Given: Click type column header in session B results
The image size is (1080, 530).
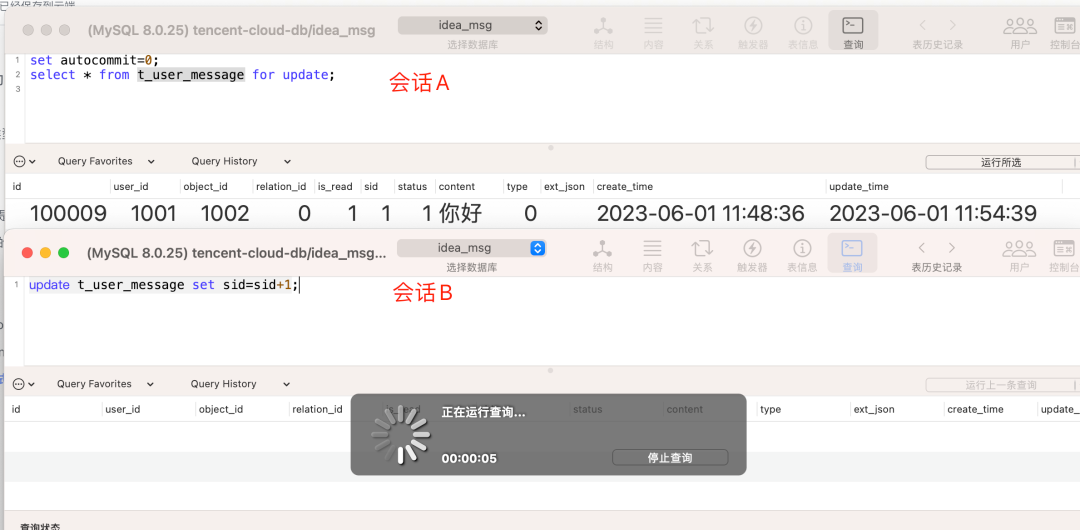Looking at the screenshot, I should pos(803,409).
